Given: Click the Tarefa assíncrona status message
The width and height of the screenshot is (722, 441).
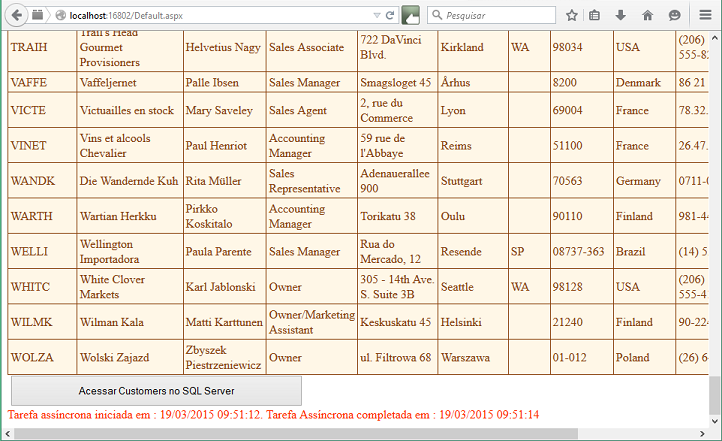Looking at the screenshot, I should [x=273, y=415].
